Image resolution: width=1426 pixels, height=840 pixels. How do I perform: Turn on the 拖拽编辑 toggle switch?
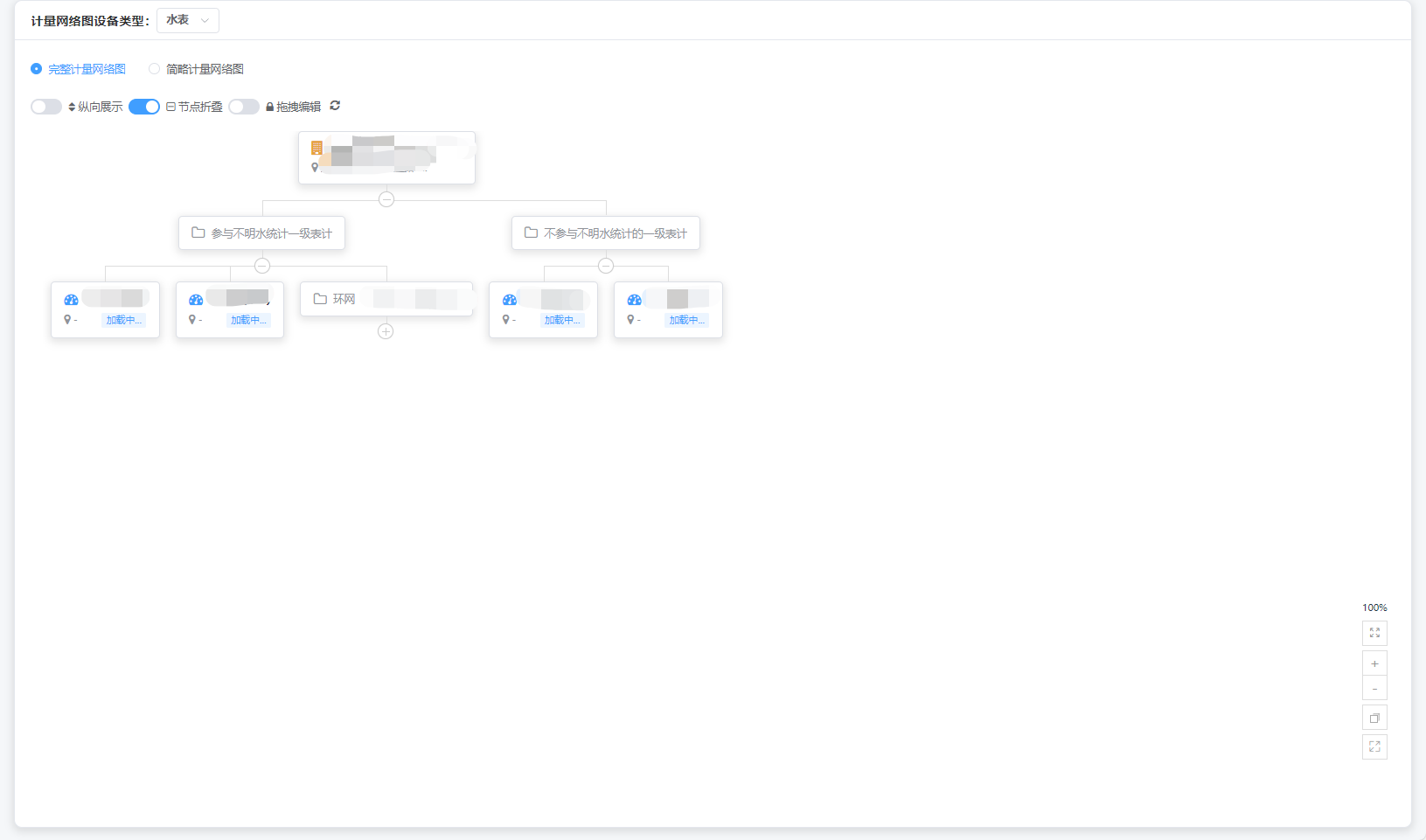(x=244, y=107)
